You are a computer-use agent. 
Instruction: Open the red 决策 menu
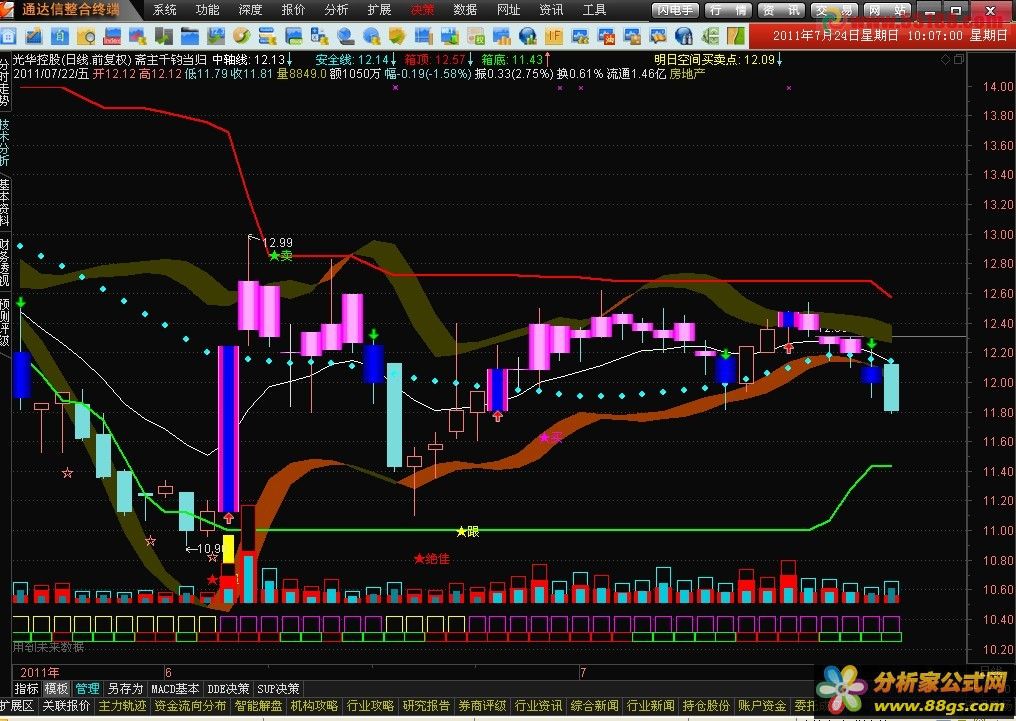click(422, 10)
